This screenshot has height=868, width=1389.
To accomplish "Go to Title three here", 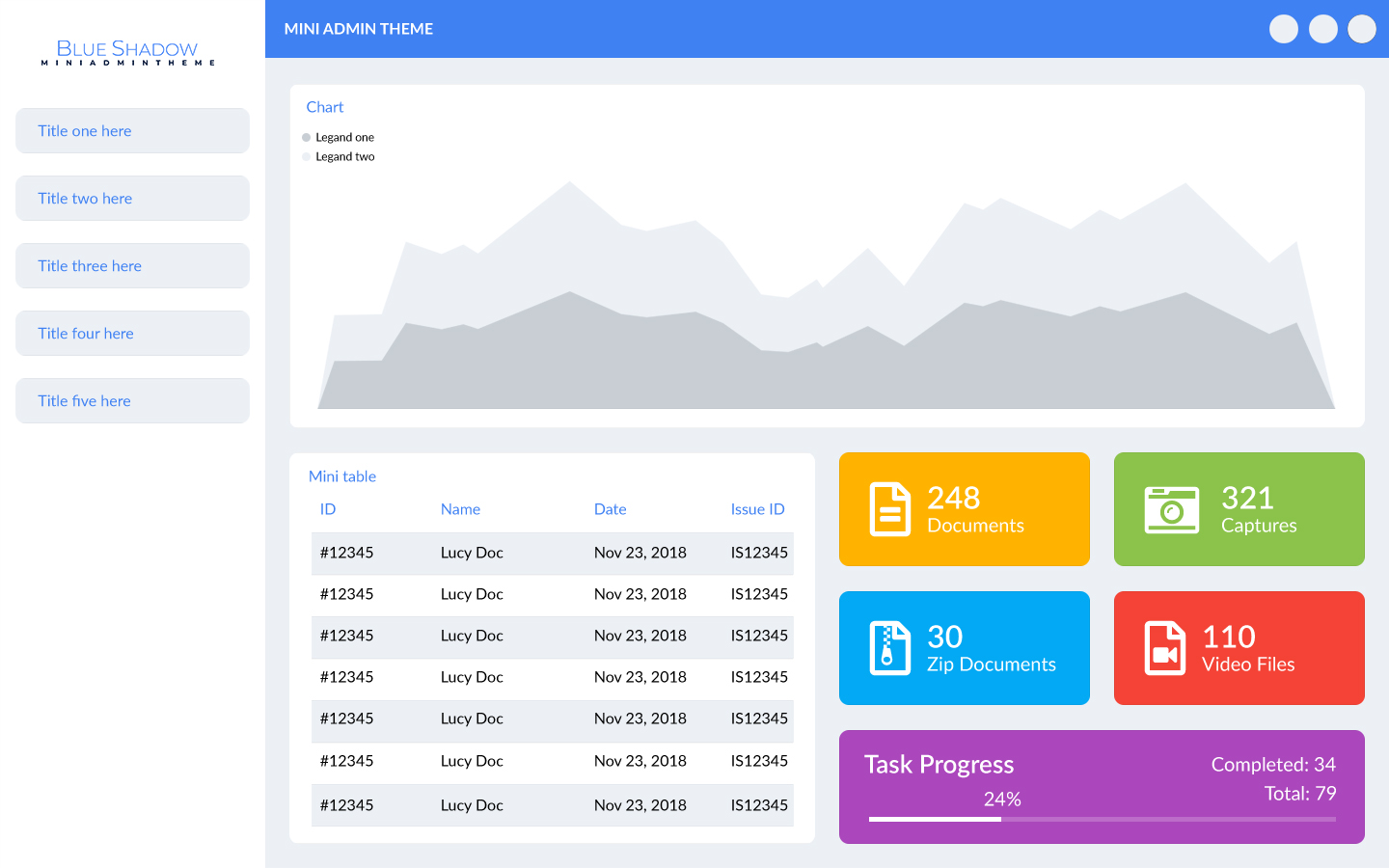I will click(x=132, y=266).
